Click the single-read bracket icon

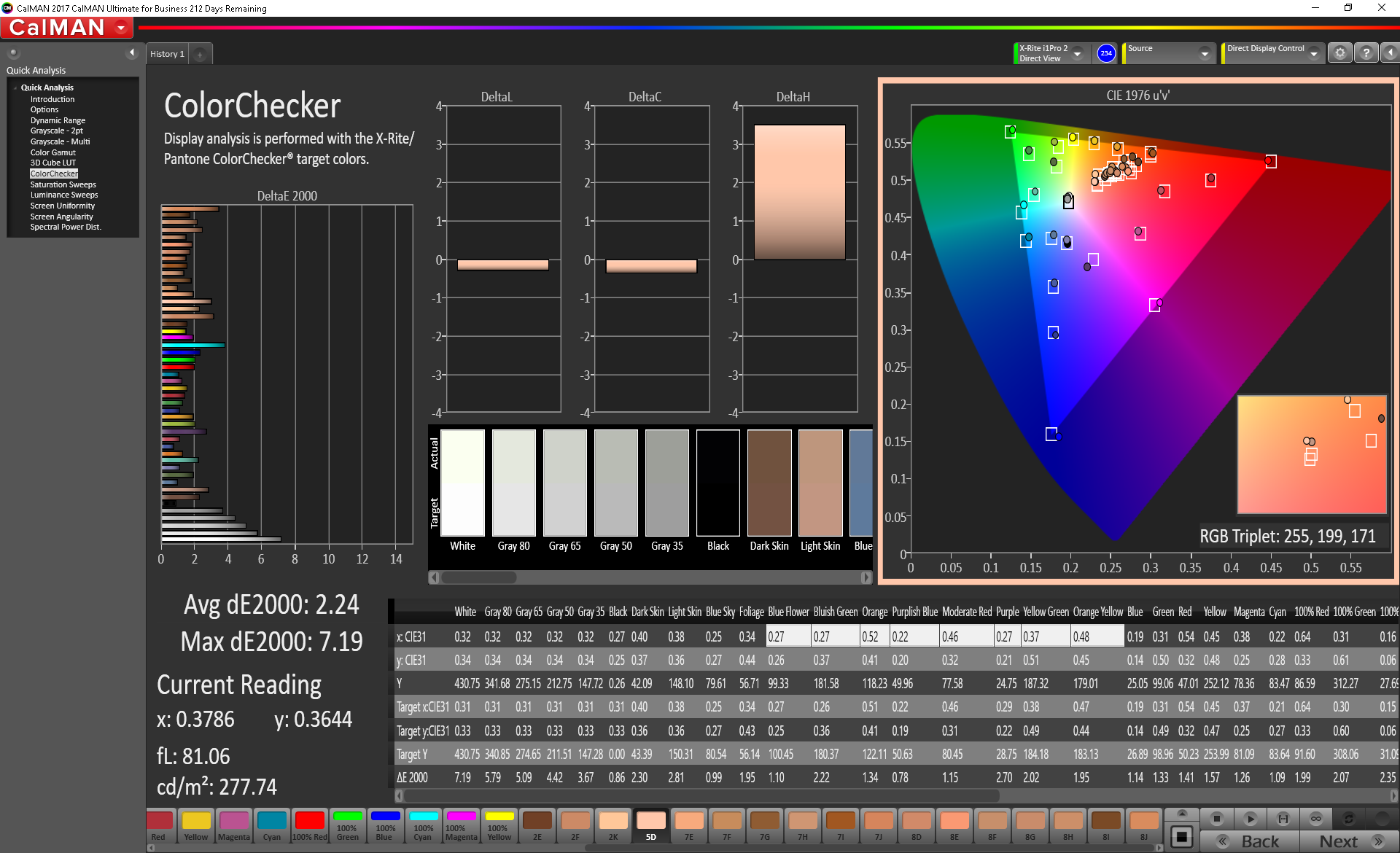pos(1283,818)
